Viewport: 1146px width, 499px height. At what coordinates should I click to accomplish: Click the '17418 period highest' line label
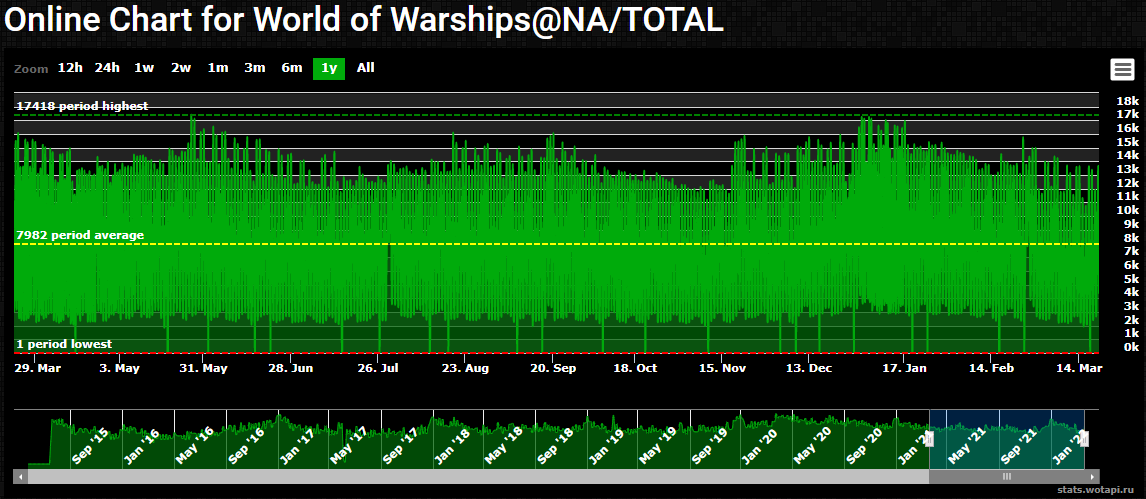pyautogui.click(x=82, y=106)
